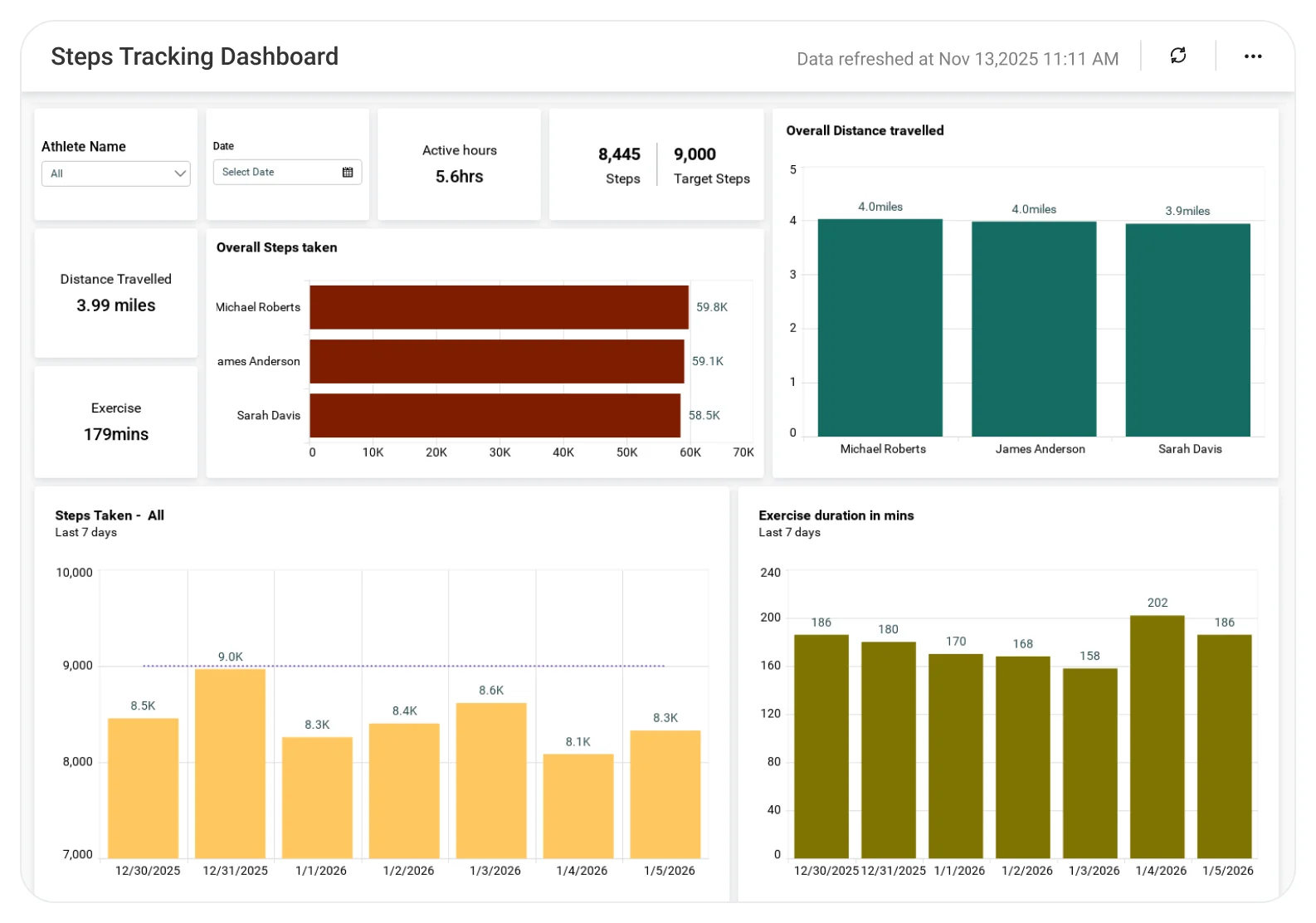Click the Steps Taken bar for 1/5/2026

[665, 794]
